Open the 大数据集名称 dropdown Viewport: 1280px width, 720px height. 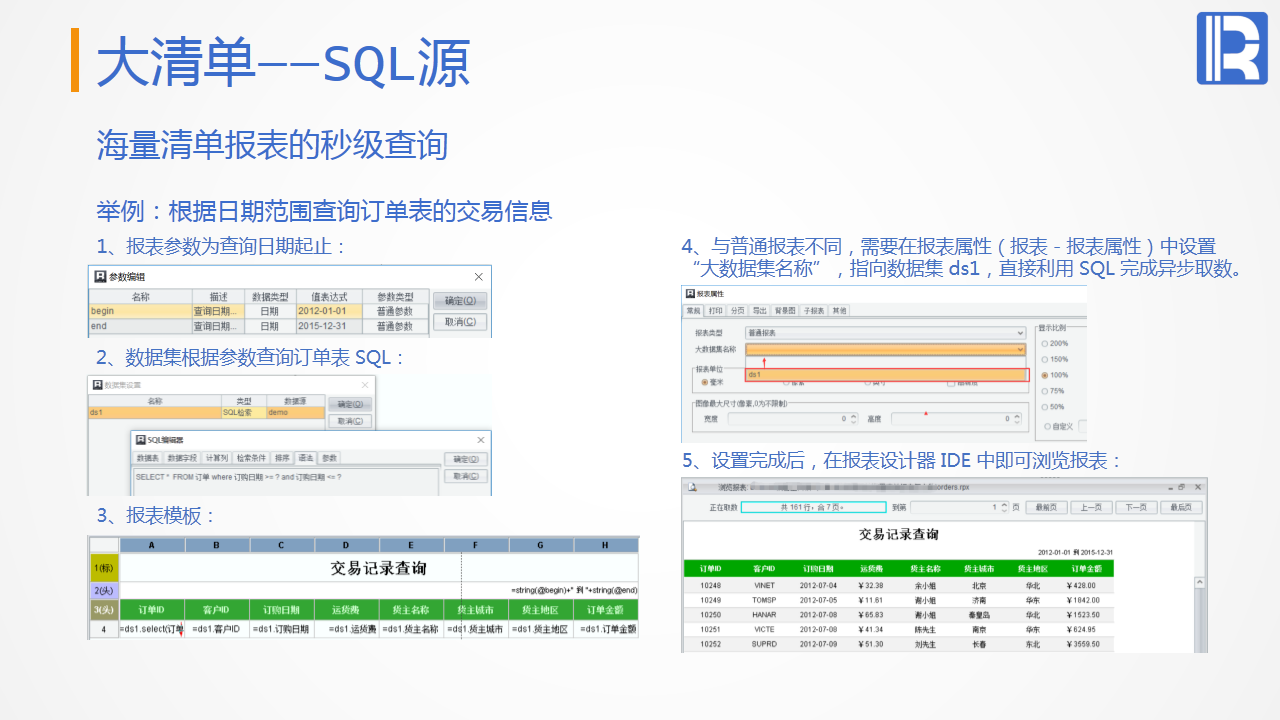886,349
